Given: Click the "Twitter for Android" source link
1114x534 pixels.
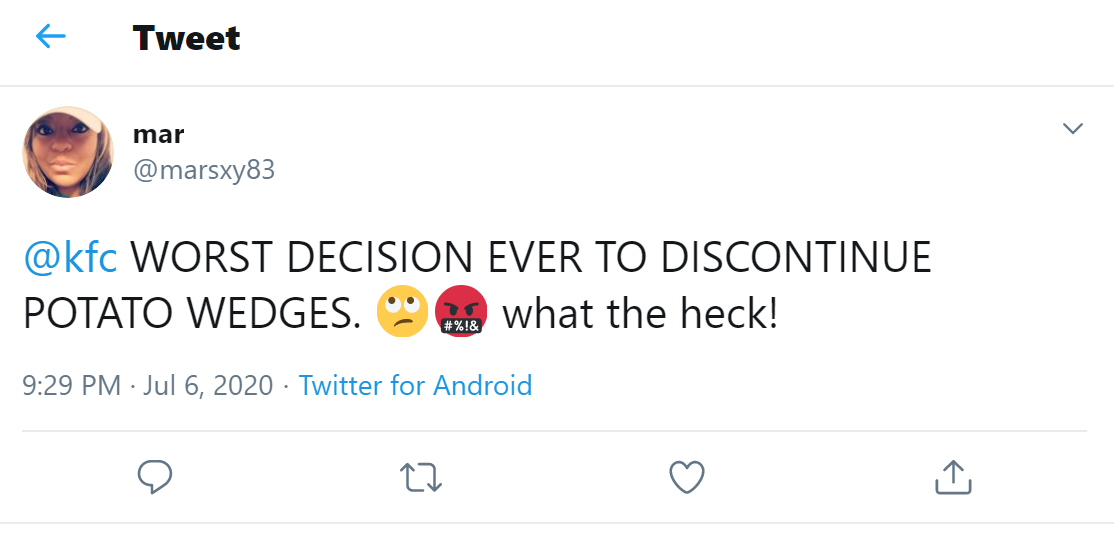Looking at the screenshot, I should tap(415, 385).
